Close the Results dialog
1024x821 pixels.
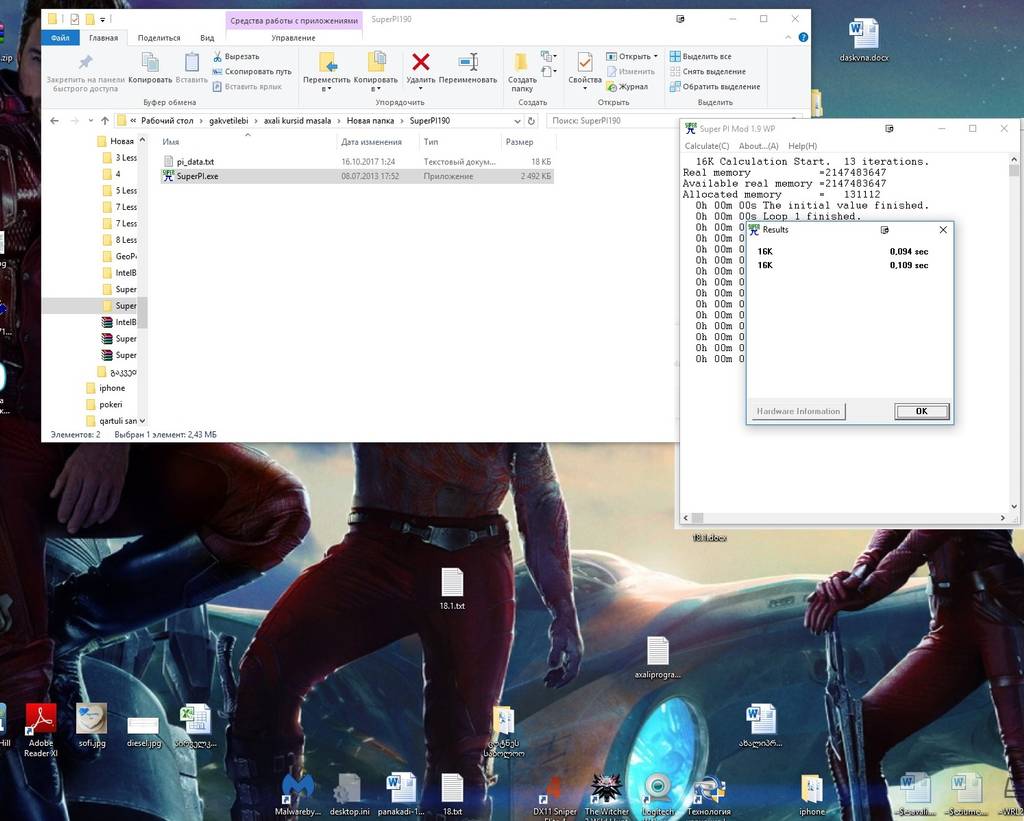[x=942, y=230]
